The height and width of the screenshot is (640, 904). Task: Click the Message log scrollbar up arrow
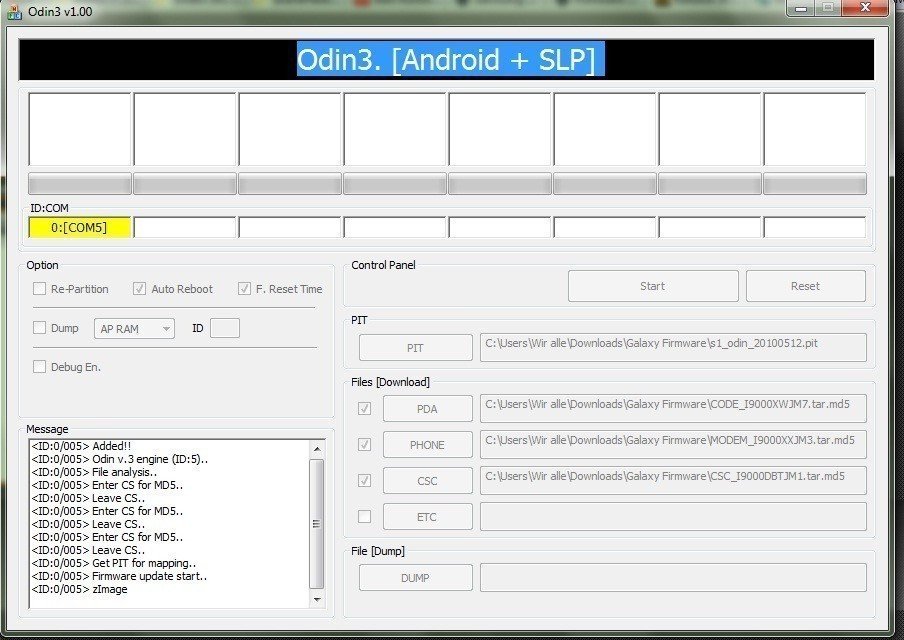(317, 449)
